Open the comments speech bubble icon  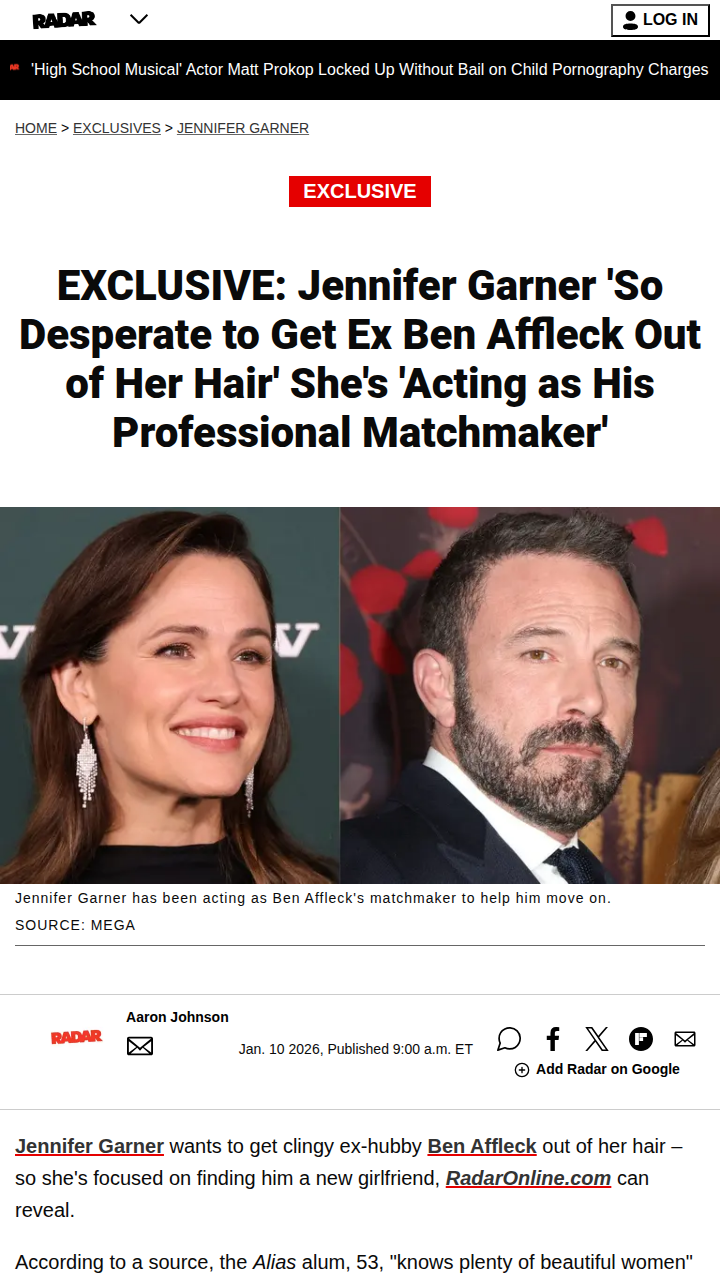click(x=509, y=1039)
